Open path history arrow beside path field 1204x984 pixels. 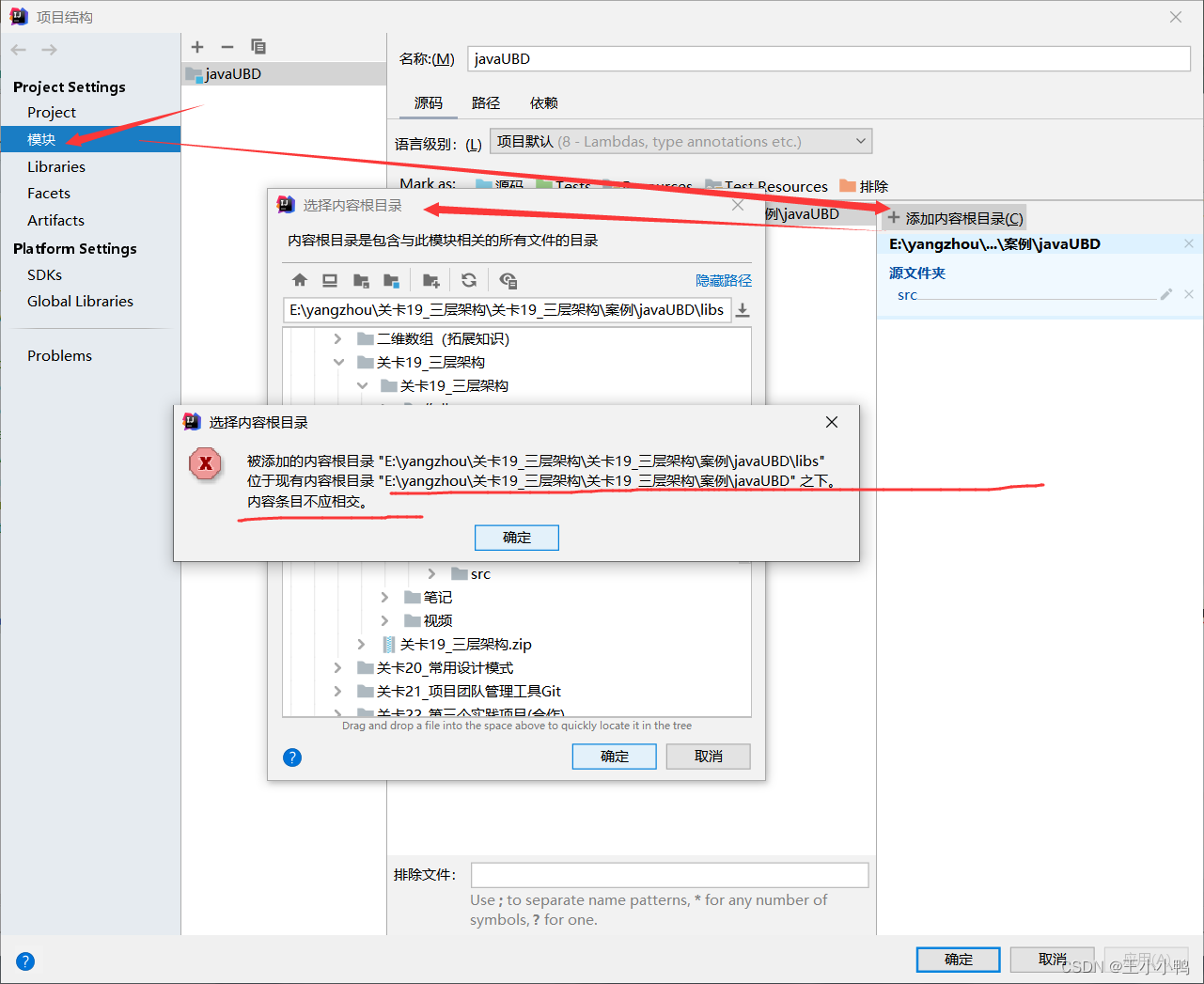(x=743, y=310)
